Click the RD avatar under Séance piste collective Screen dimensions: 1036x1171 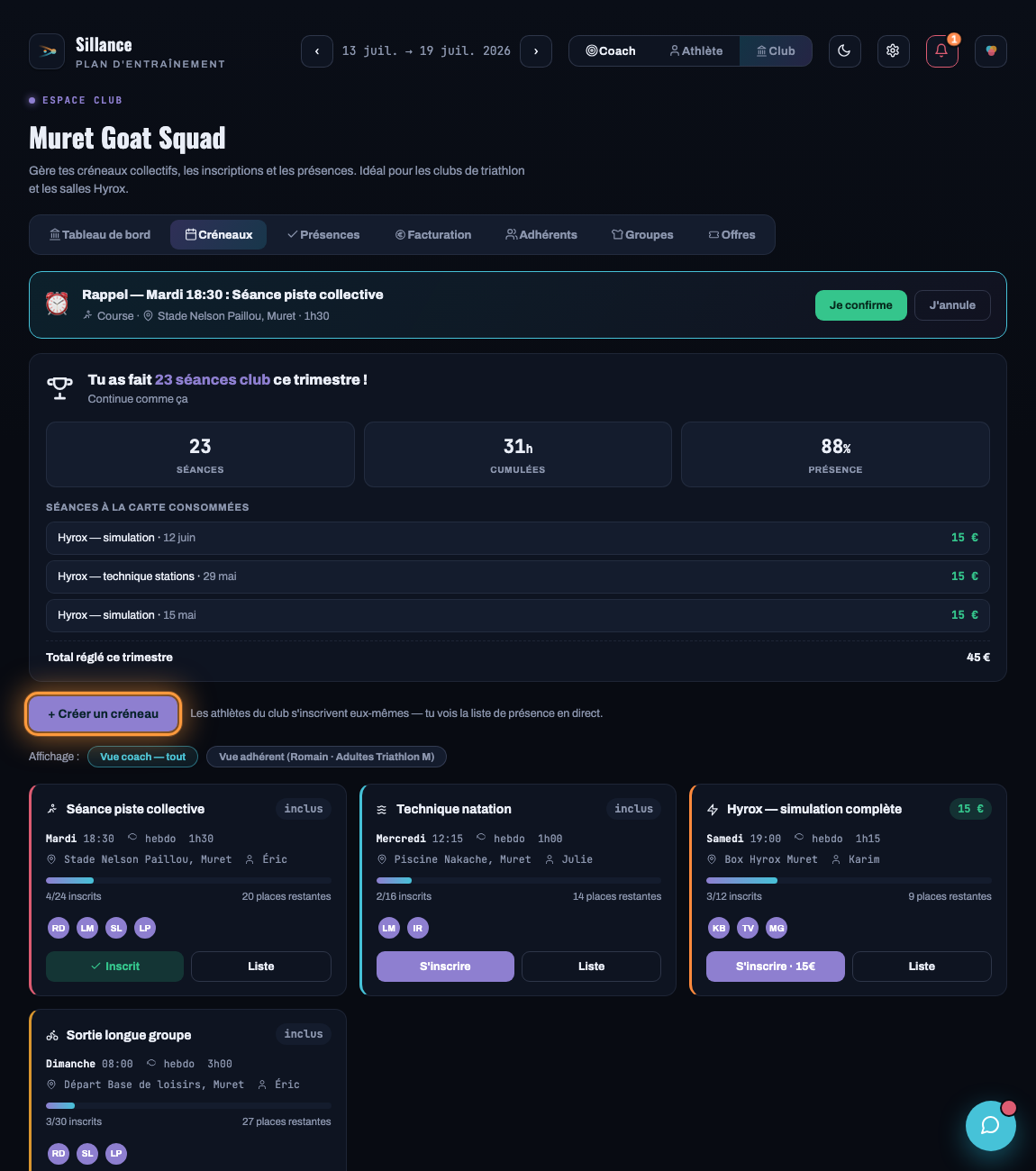(59, 928)
